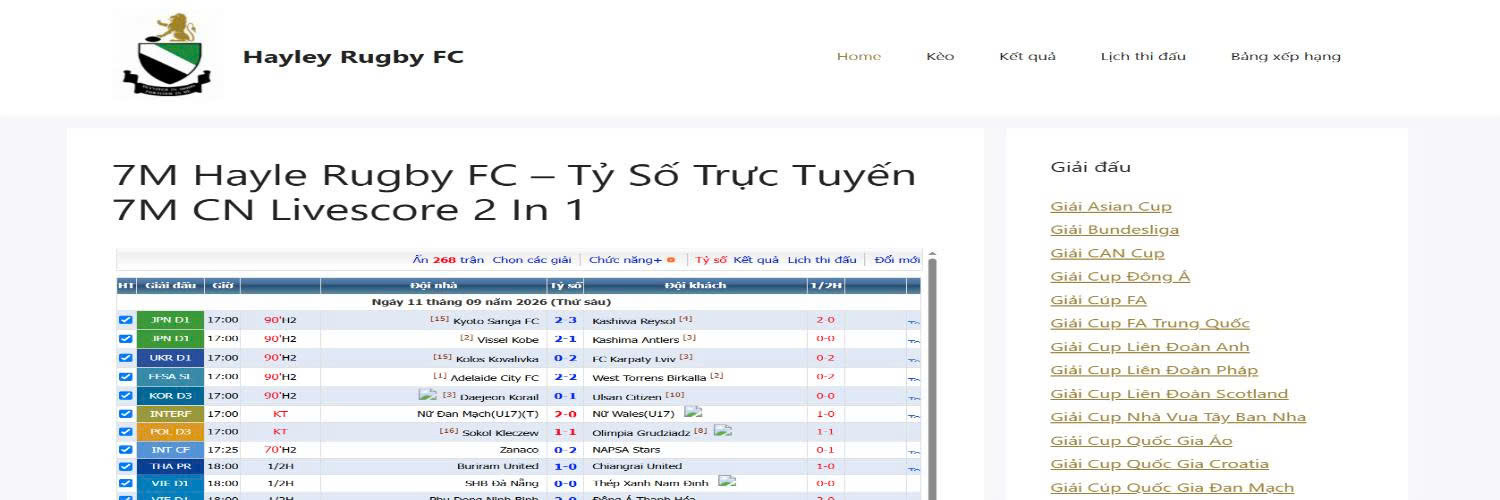Click the 2-2 score of Adelaide City match

click(x=565, y=377)
